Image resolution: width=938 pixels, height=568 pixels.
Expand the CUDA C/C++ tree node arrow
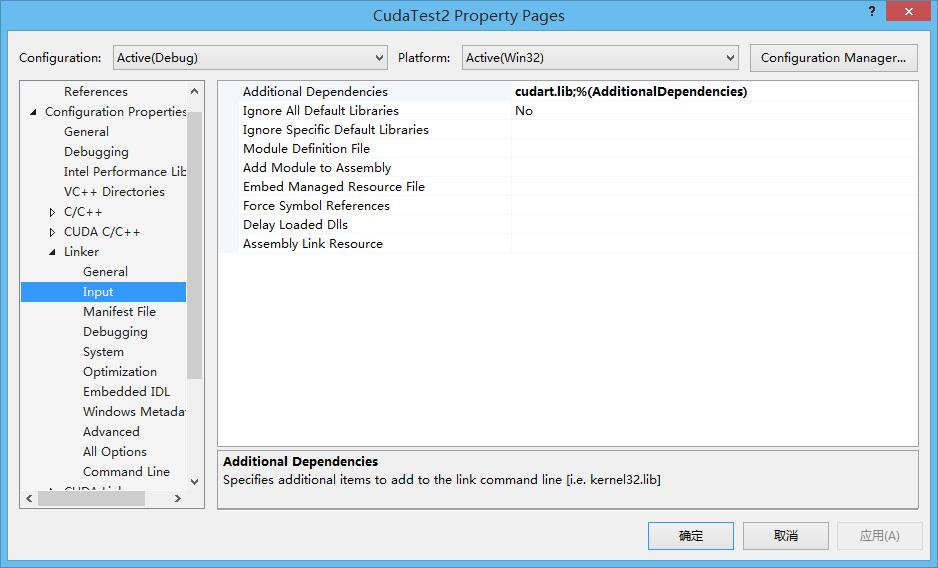click(52, 232)
